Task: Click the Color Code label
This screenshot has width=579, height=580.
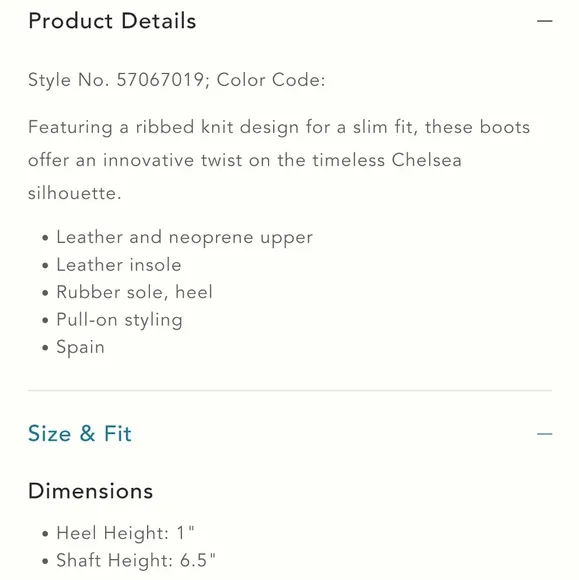Action: point(271,80)
